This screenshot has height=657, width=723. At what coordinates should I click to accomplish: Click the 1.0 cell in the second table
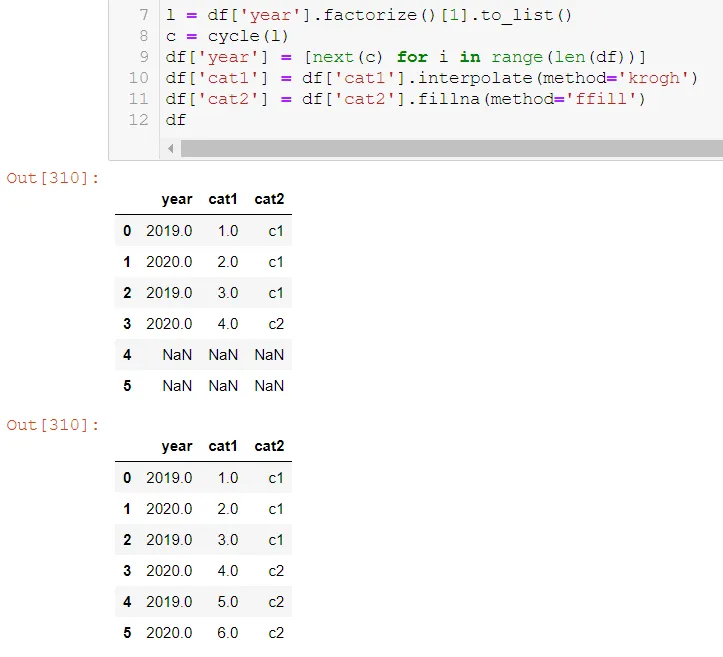pyautogui.click(x=228, y=478)
